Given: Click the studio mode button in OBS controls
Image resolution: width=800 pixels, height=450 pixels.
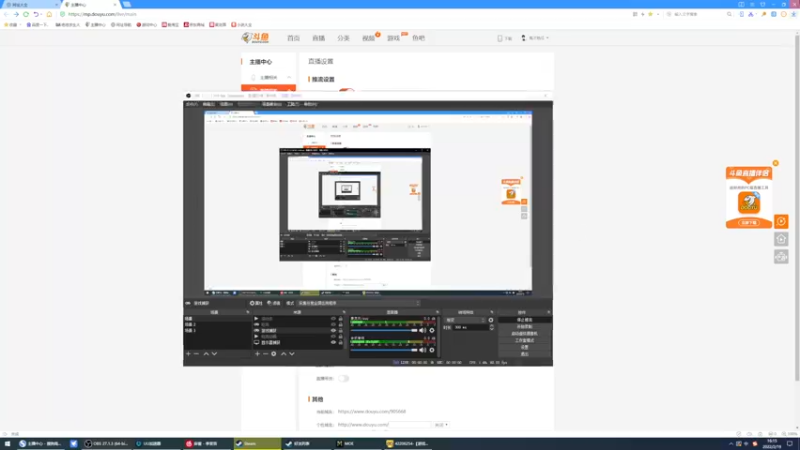Looking at the screenshot, I should pos(524,340).
